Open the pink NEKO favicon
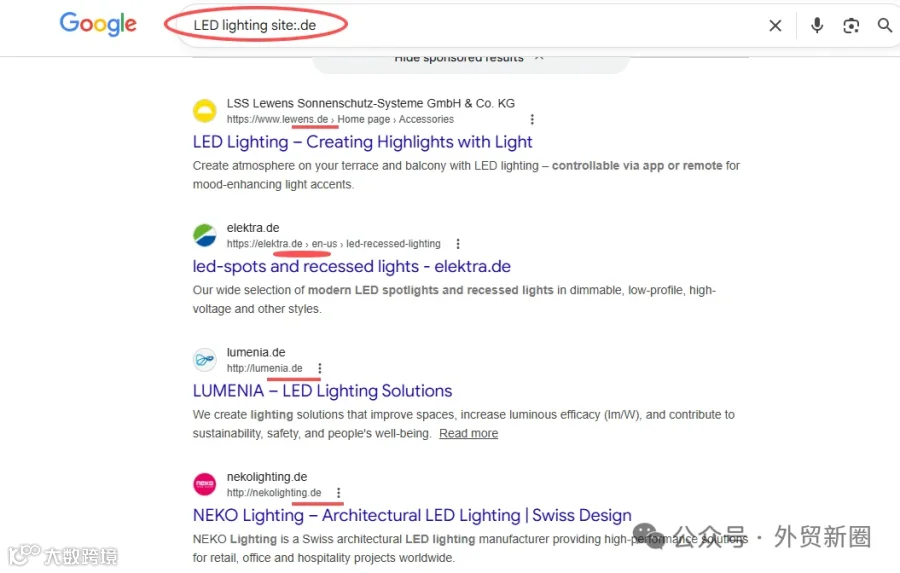Image resolution: width=900 pixels, height=573 pixels. click(204, 484)
